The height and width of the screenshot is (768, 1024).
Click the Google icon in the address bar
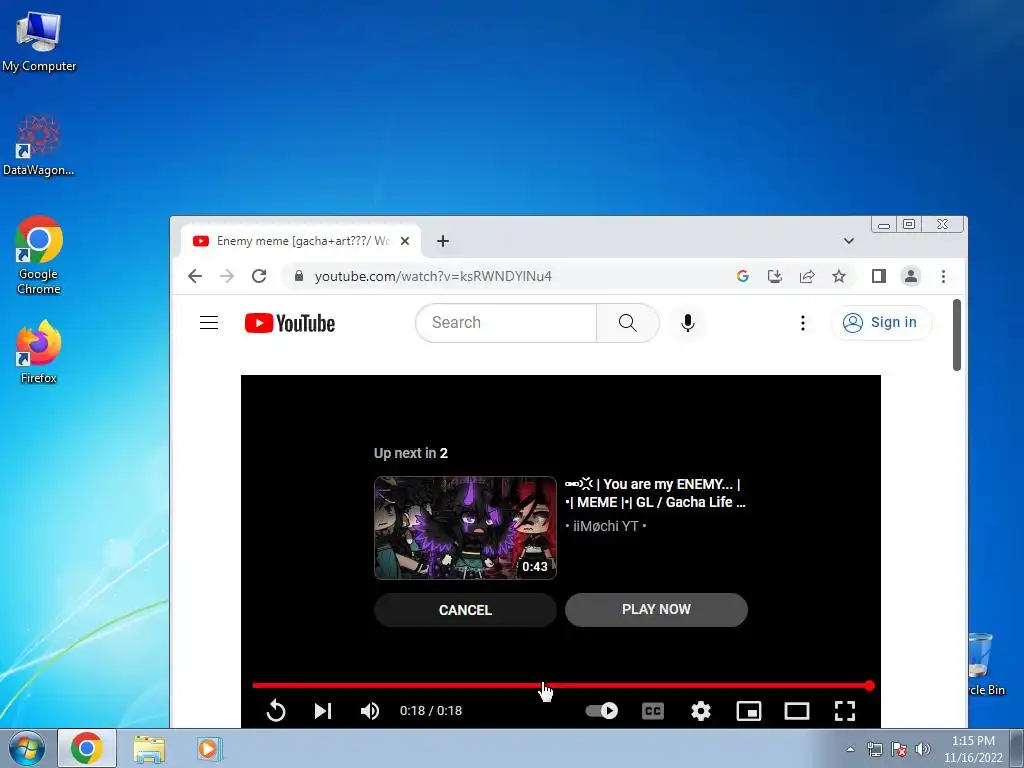tap(743, 276)
